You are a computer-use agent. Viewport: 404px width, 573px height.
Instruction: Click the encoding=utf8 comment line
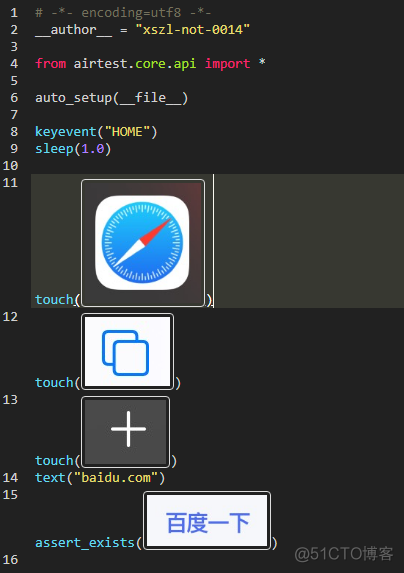pos(123,13)
